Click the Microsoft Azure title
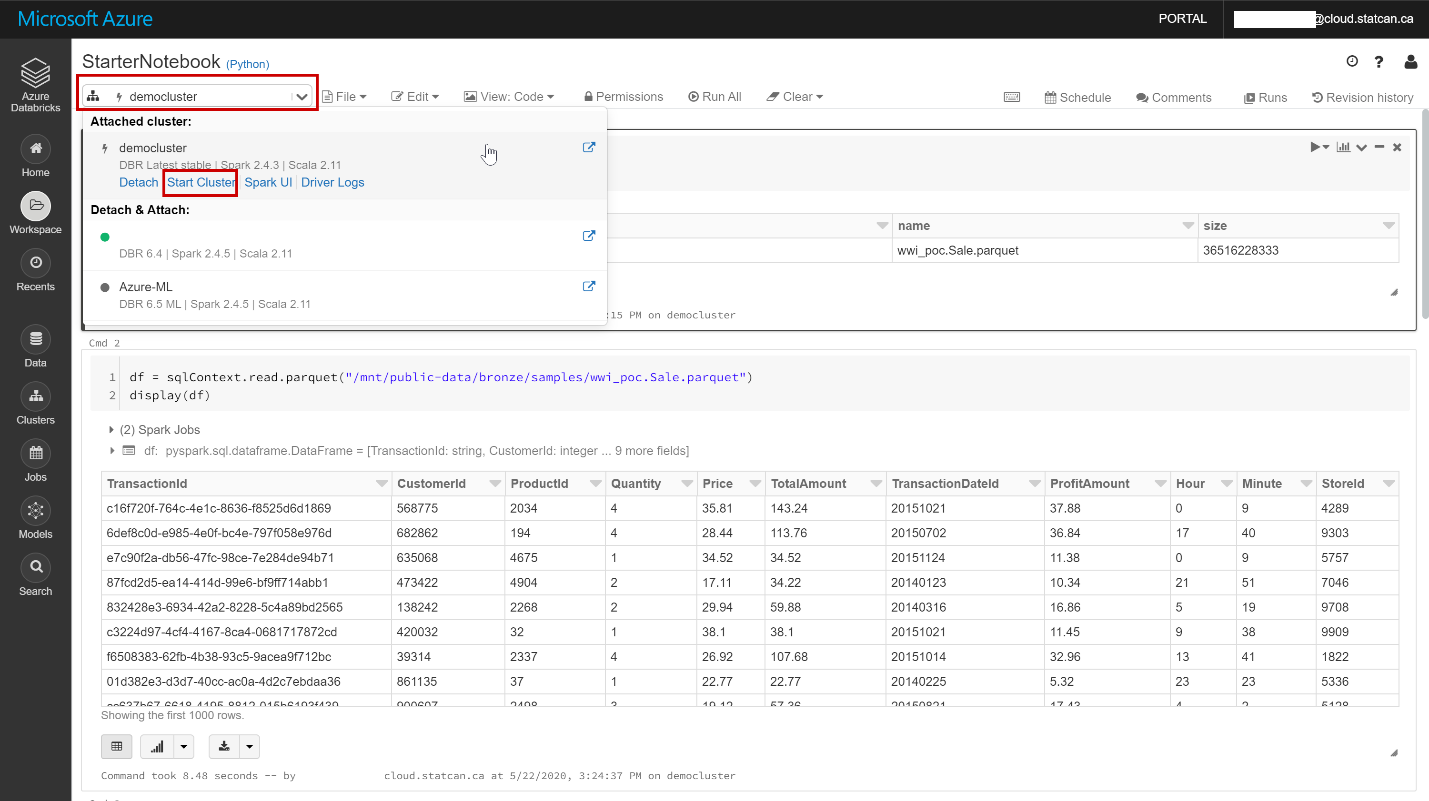This screenshot has height=801, width=1429. point(85,19)
